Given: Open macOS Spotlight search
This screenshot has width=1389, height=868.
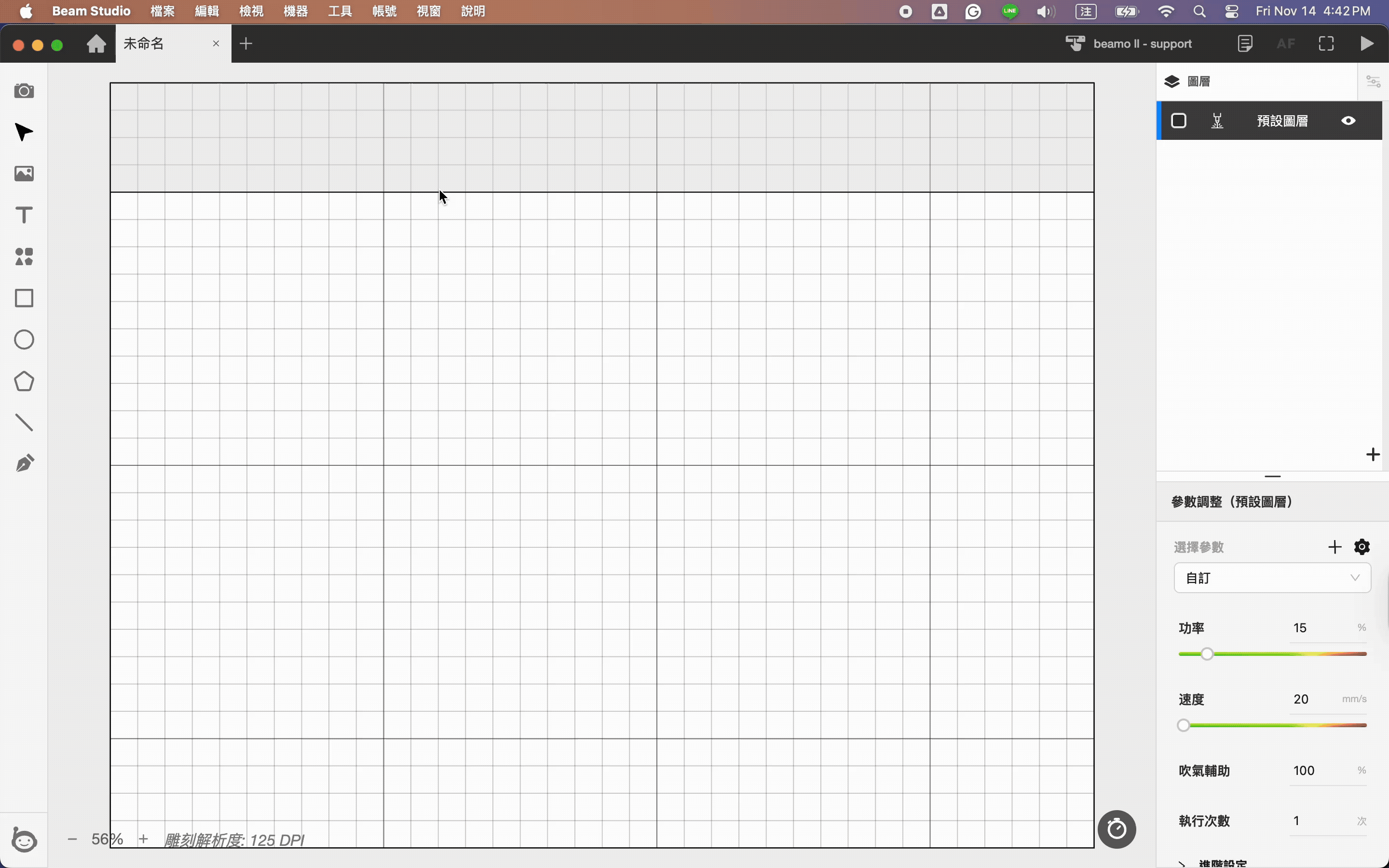Looking at the screenshot, I should [1199, 12].
